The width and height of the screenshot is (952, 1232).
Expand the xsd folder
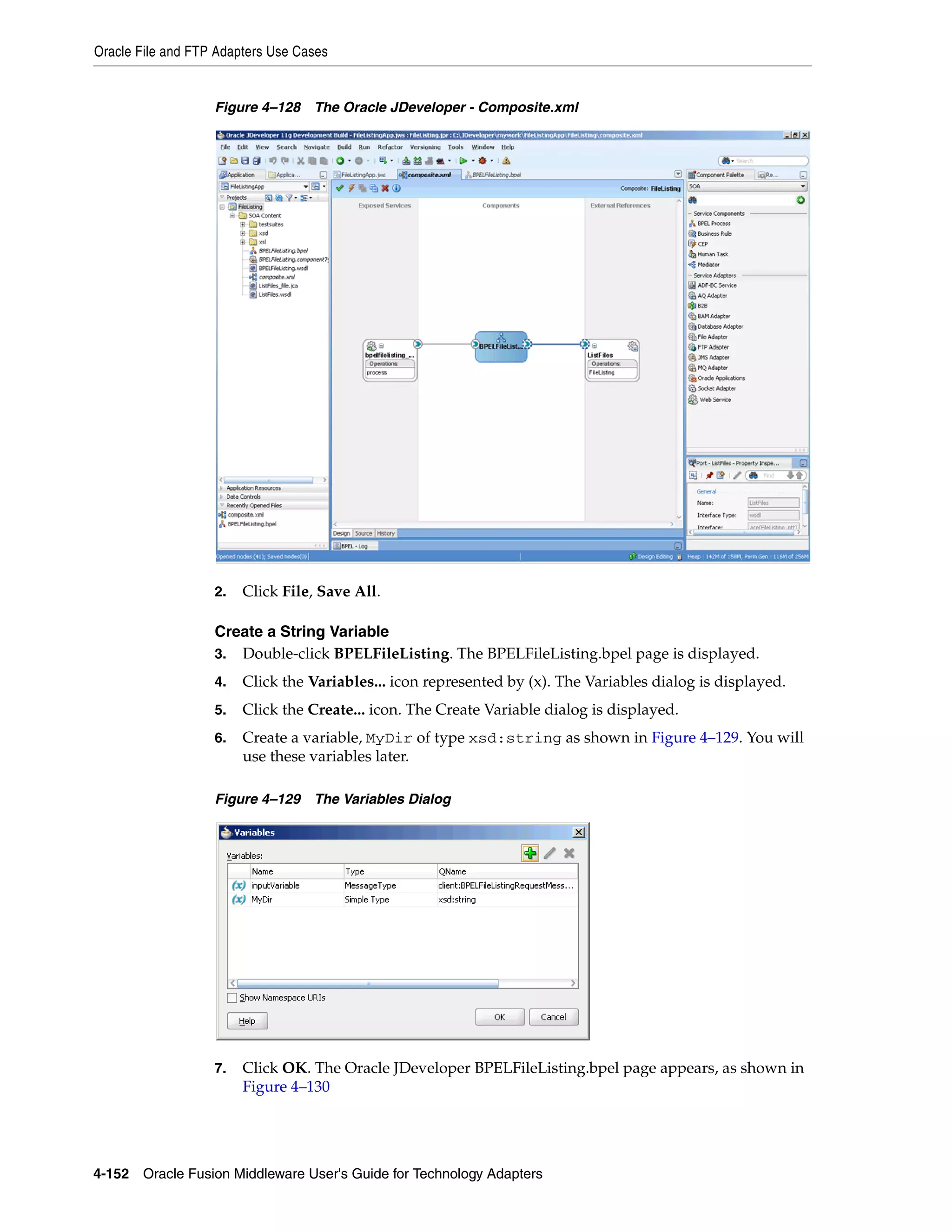point(243,233)
